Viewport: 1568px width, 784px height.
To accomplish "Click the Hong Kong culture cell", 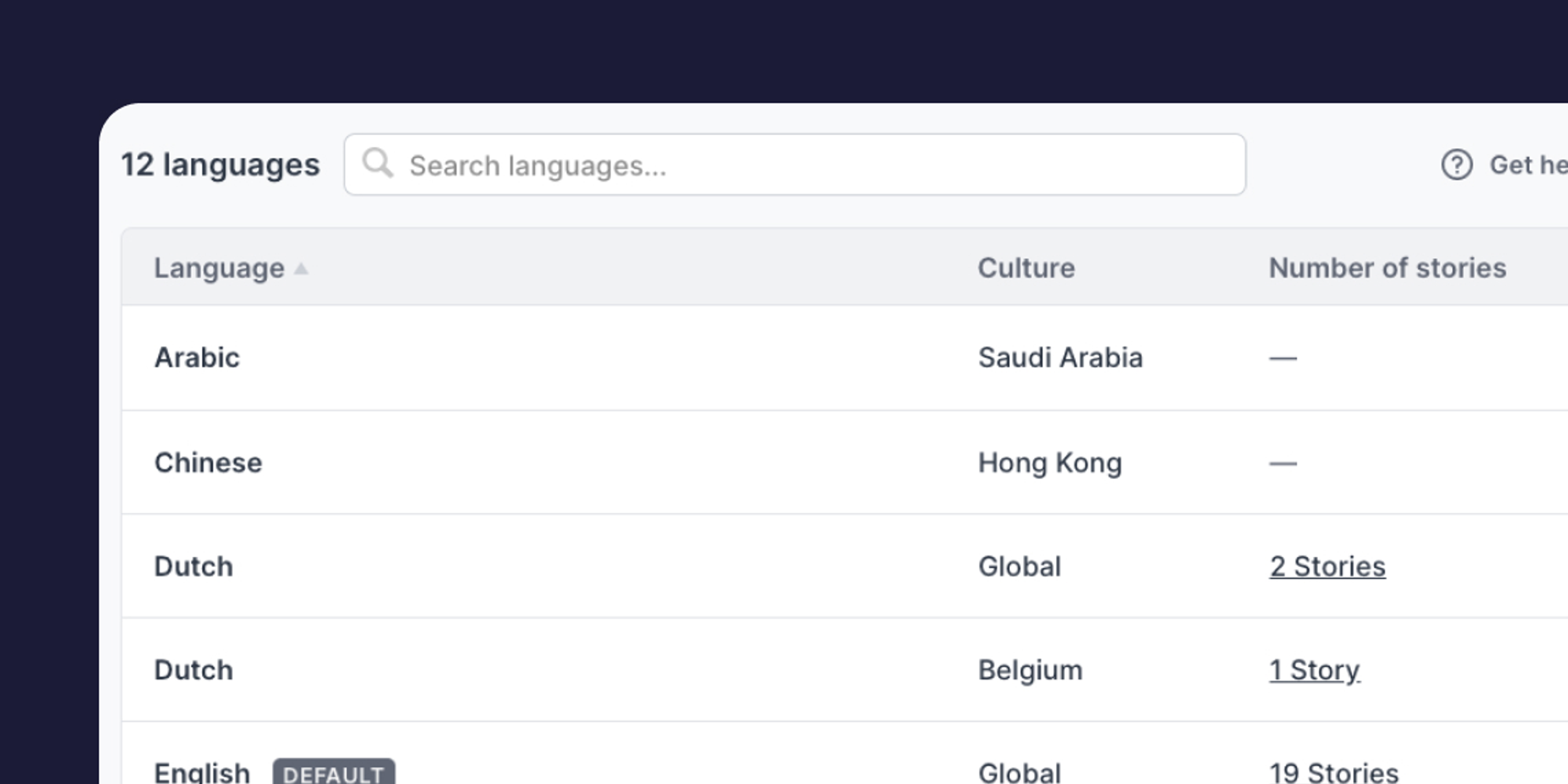I will (1050, 463).
